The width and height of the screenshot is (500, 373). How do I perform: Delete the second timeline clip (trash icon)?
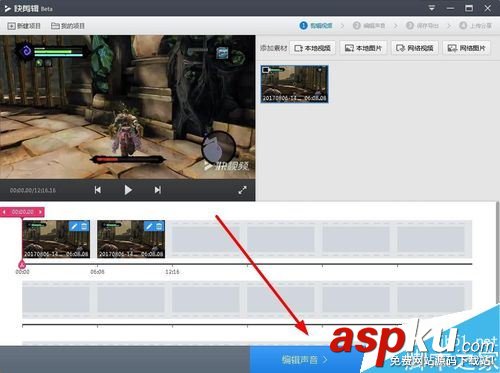click(159, 226)
